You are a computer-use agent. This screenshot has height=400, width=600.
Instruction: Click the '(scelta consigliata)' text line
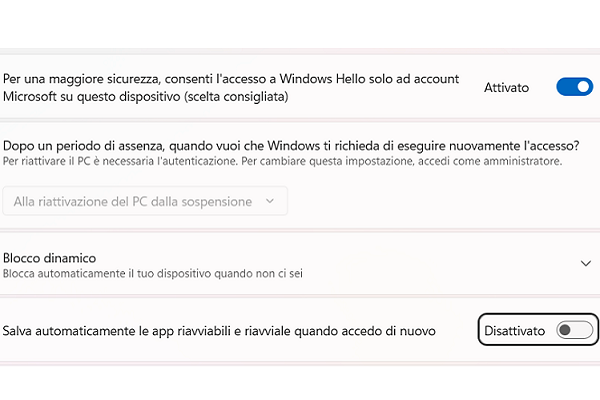238,97
